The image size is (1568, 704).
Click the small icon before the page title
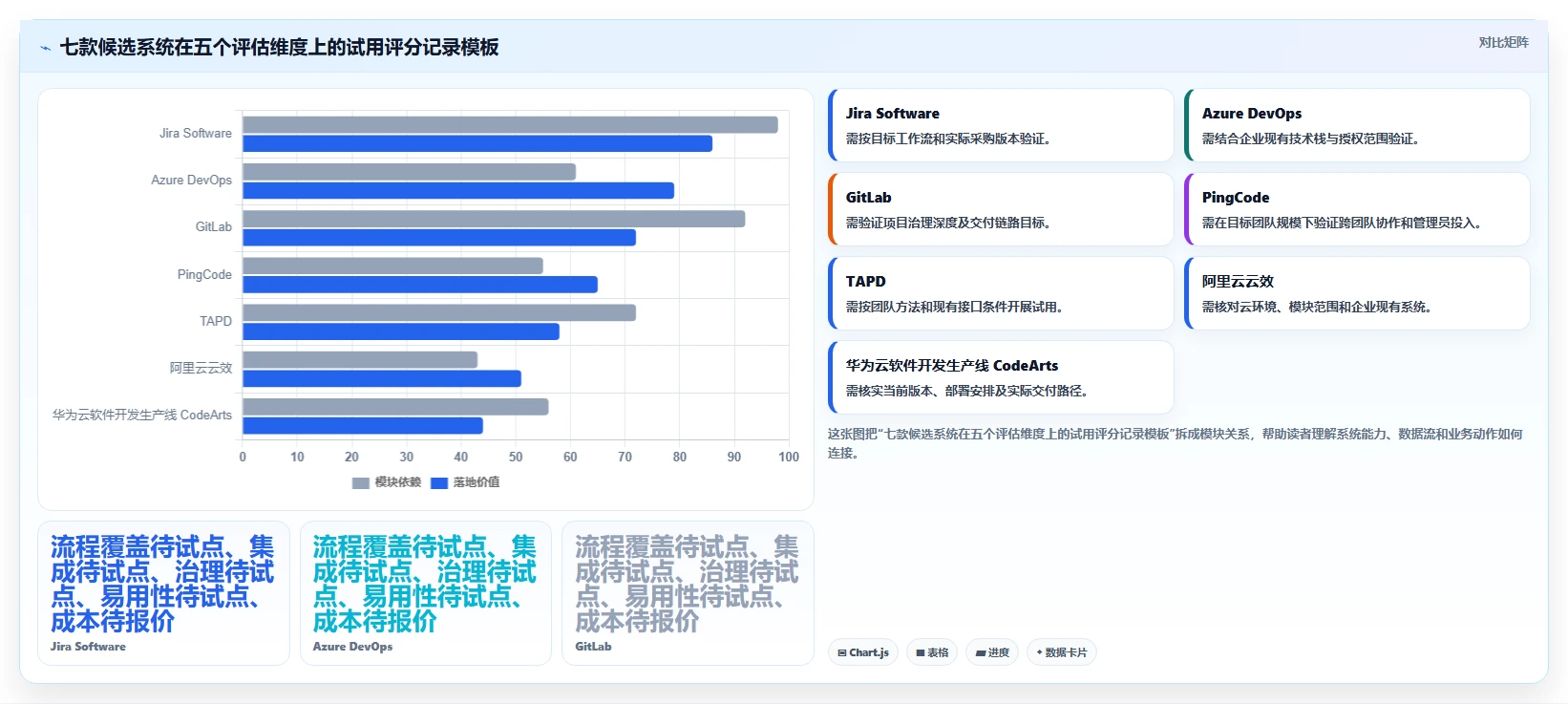(45, 48)
